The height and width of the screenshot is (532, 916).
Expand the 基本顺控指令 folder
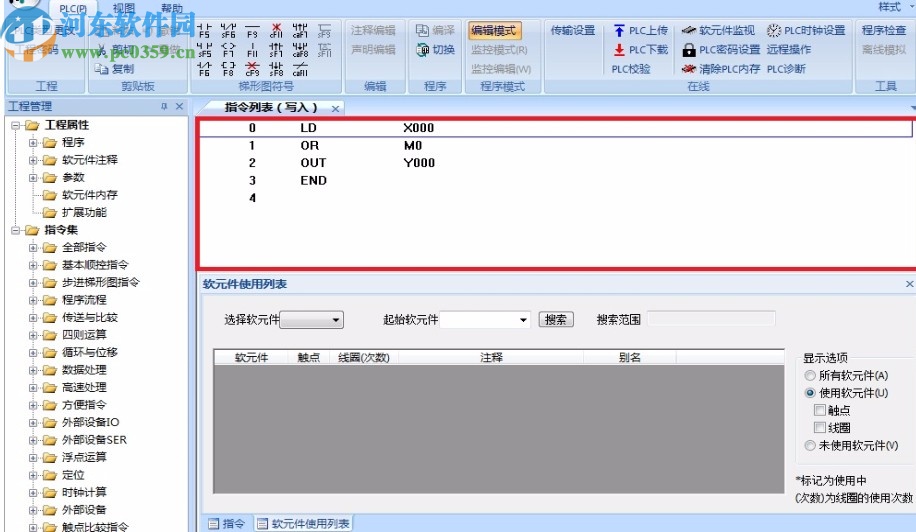point(33,265)
